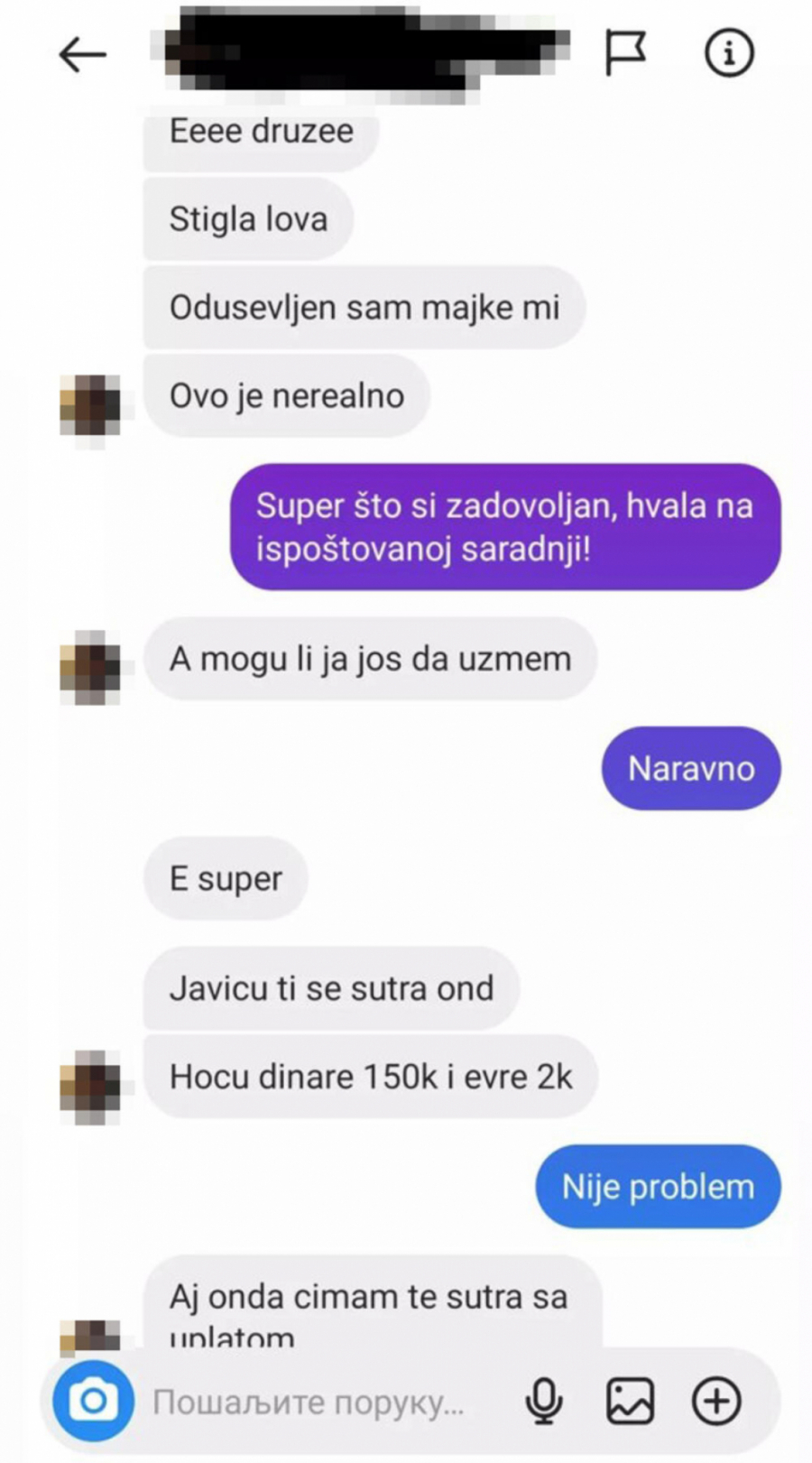Tap the Odusevljen sam majke mi message
Screen dimensions: 812x1463
click(x=364, y=307)
